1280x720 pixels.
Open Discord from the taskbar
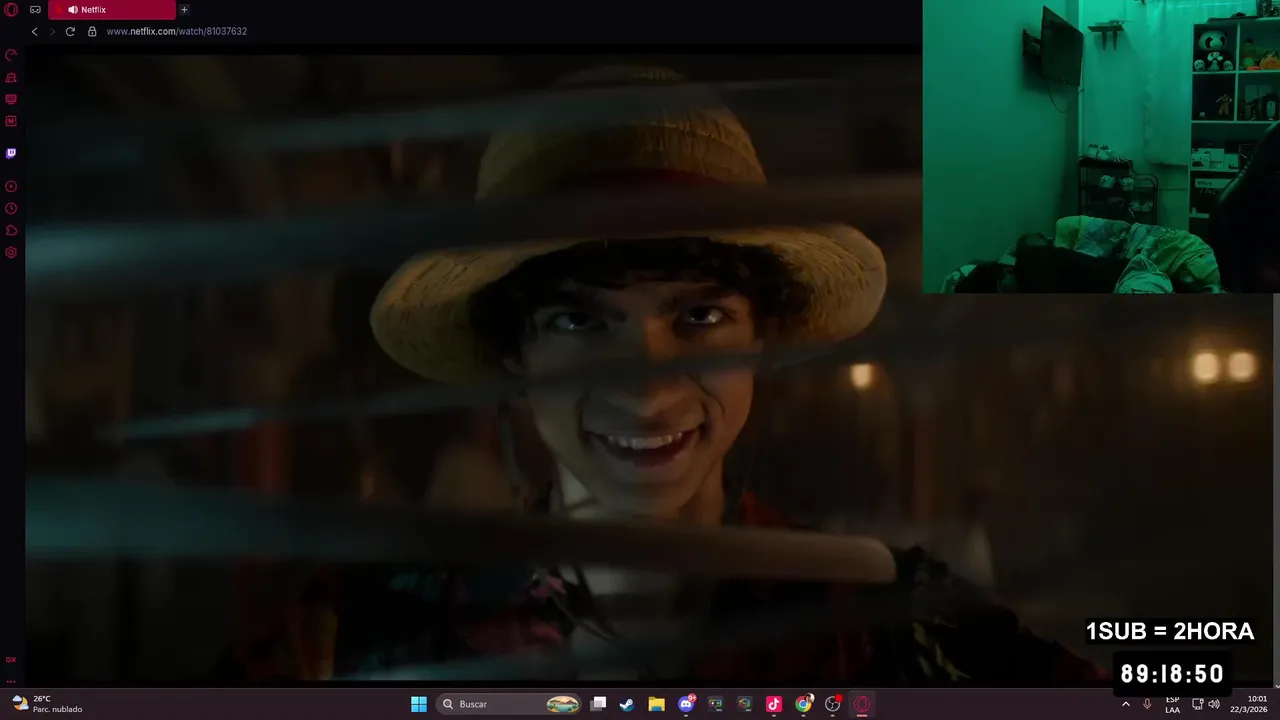pos(686,704)
